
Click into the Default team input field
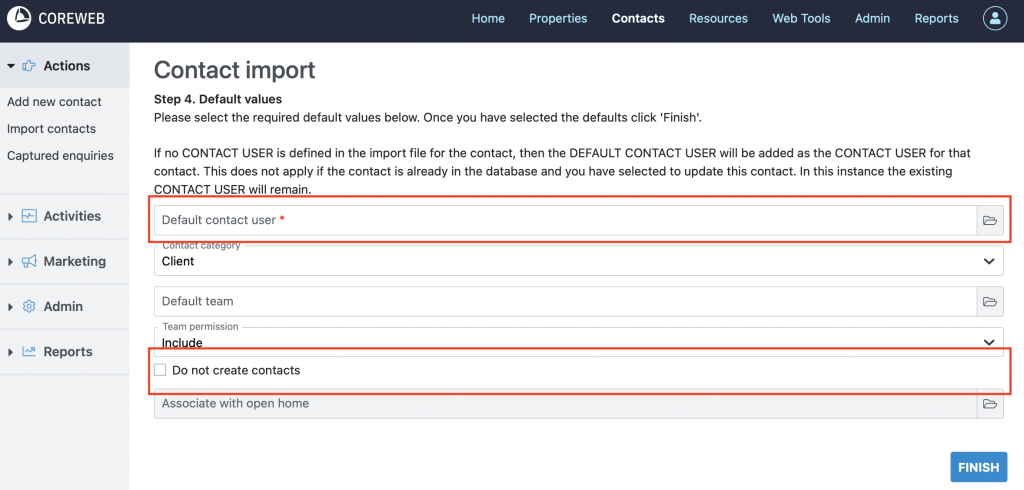(565, 301)
